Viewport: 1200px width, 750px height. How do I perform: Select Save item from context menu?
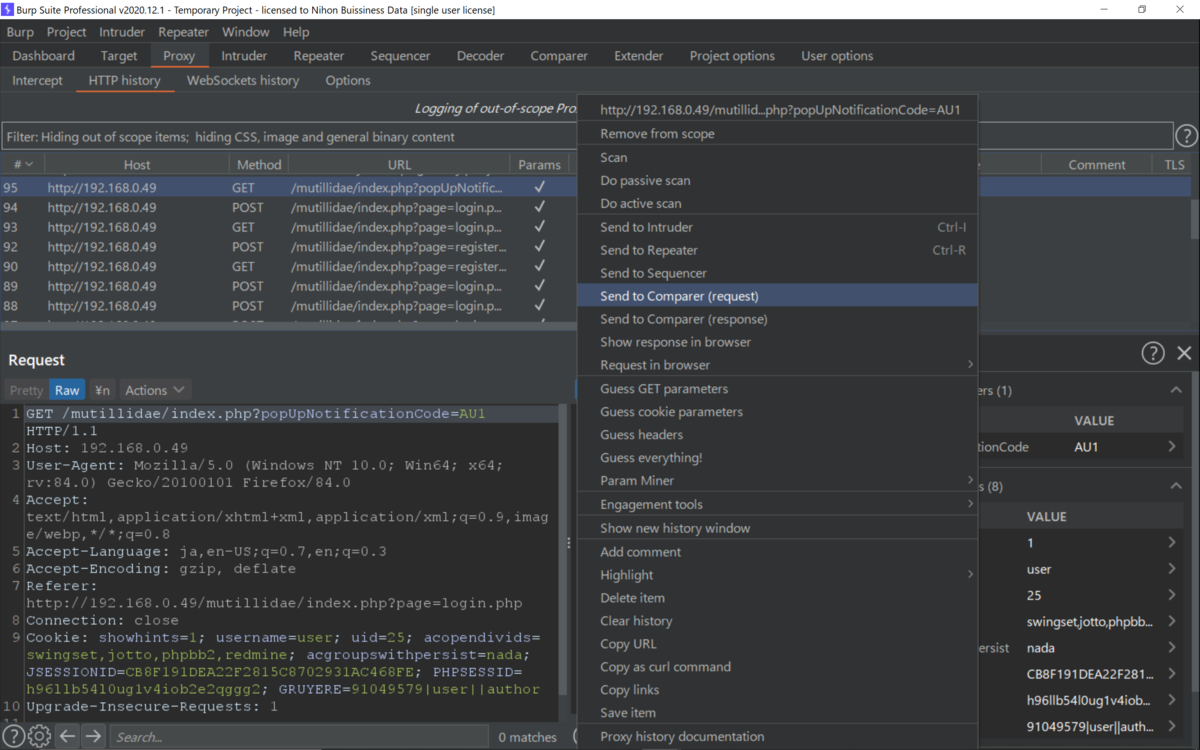pos(776,713)
